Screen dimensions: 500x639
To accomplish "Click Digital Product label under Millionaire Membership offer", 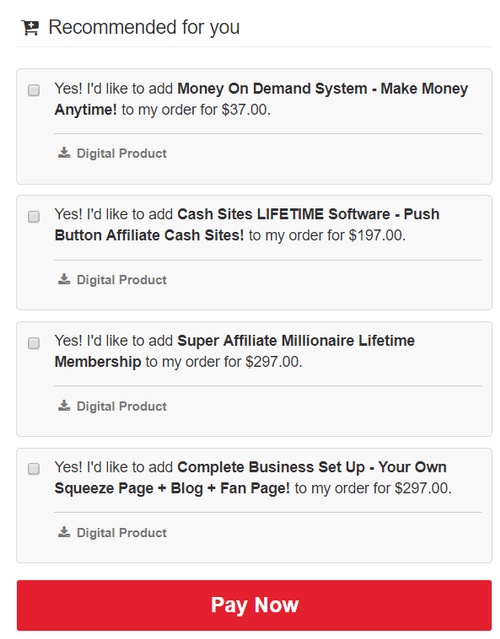I will pyautogui.click(x=122, y=406).
